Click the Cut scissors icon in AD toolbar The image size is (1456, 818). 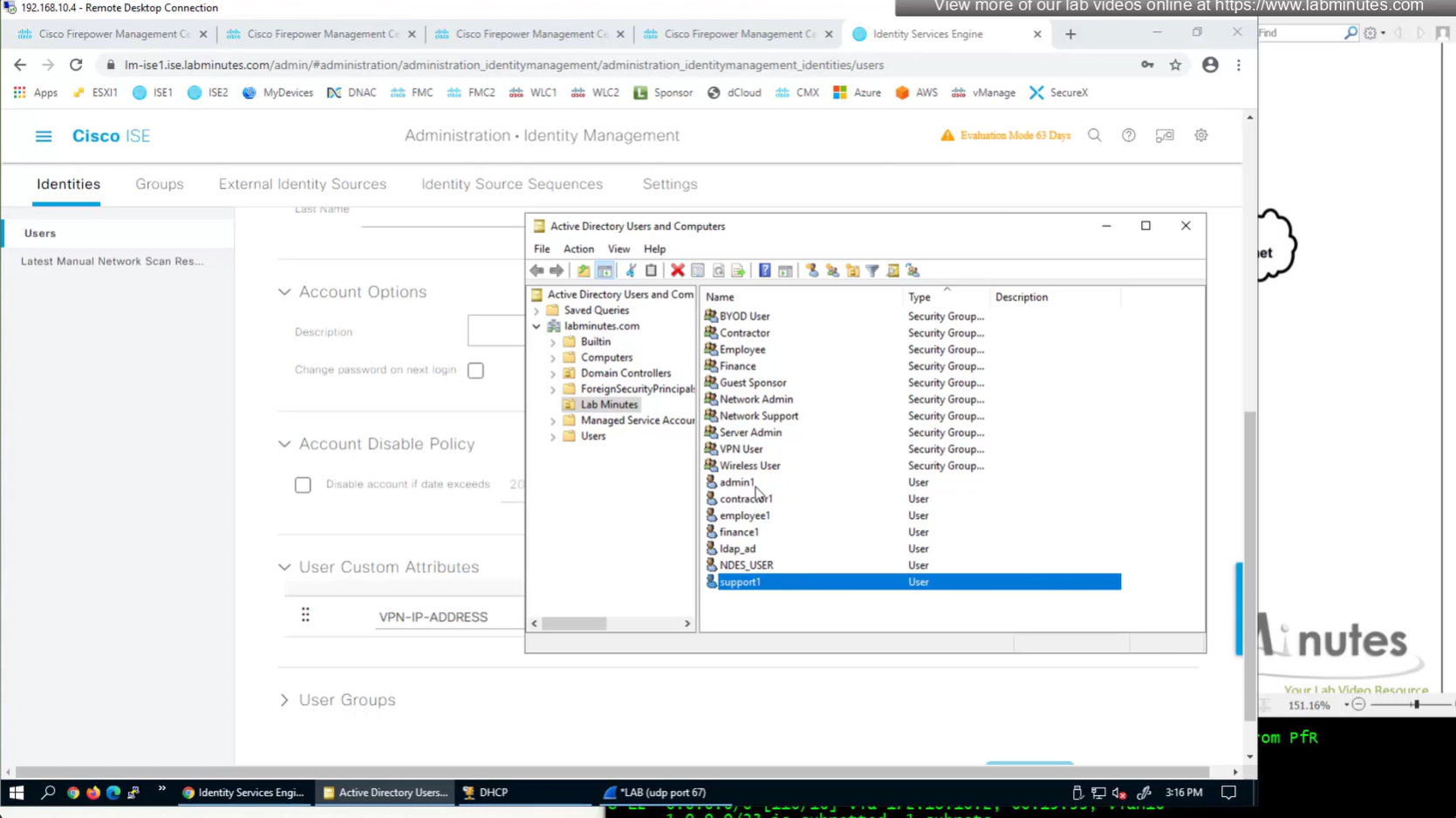click(x=631, y=270)
